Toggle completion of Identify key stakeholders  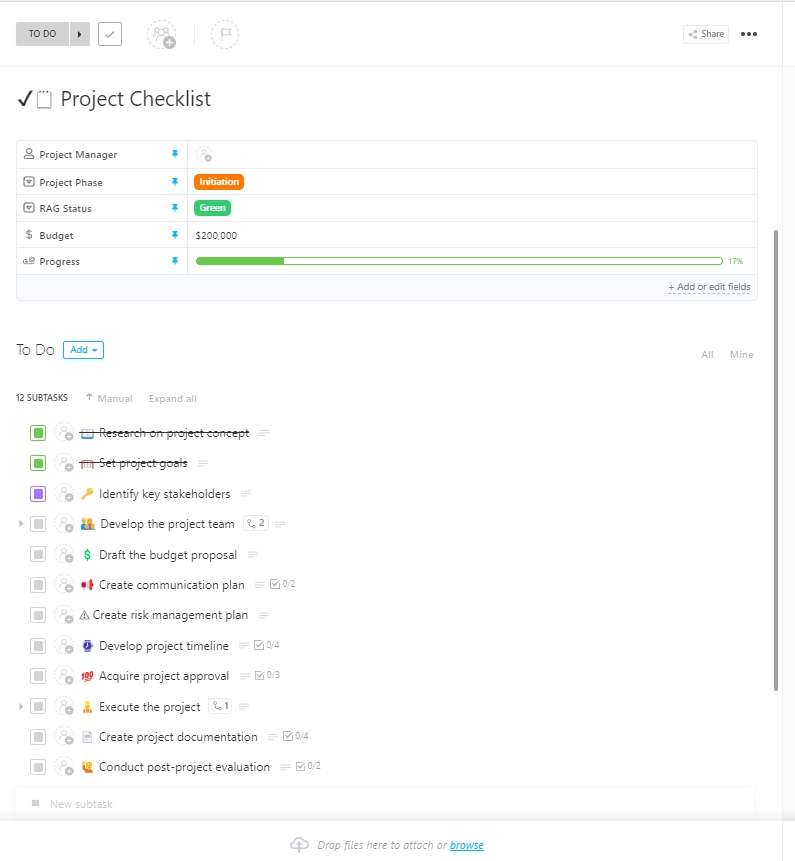point(37,493)
